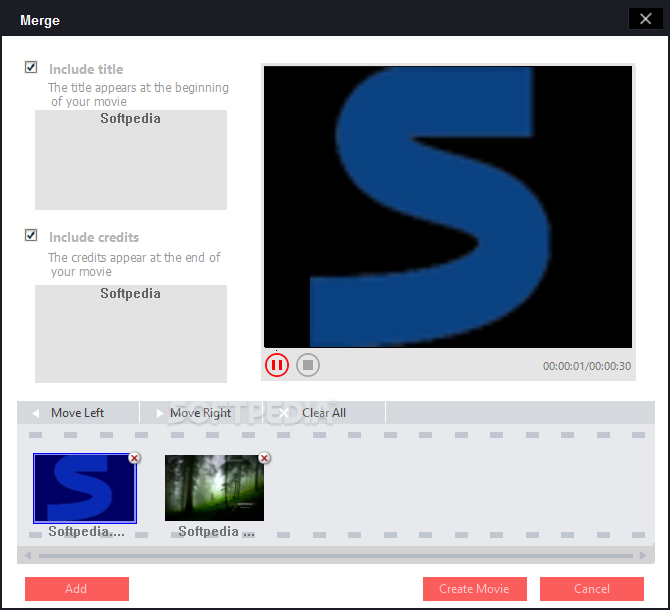Remove the forest clip from the timeline
This screenshot has width=670, height=610.
pos(264,458)
